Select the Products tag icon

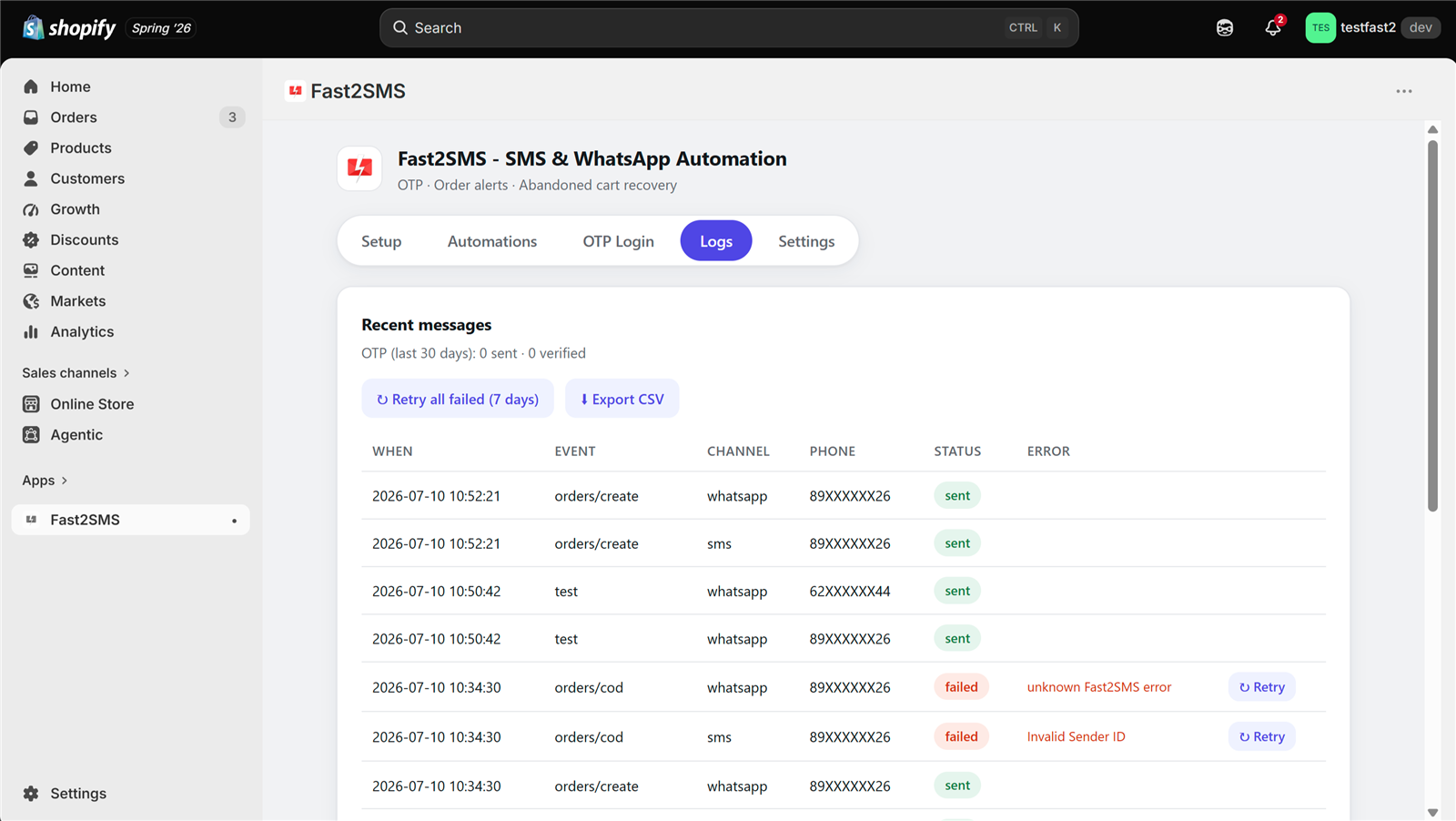coord(31,147)
